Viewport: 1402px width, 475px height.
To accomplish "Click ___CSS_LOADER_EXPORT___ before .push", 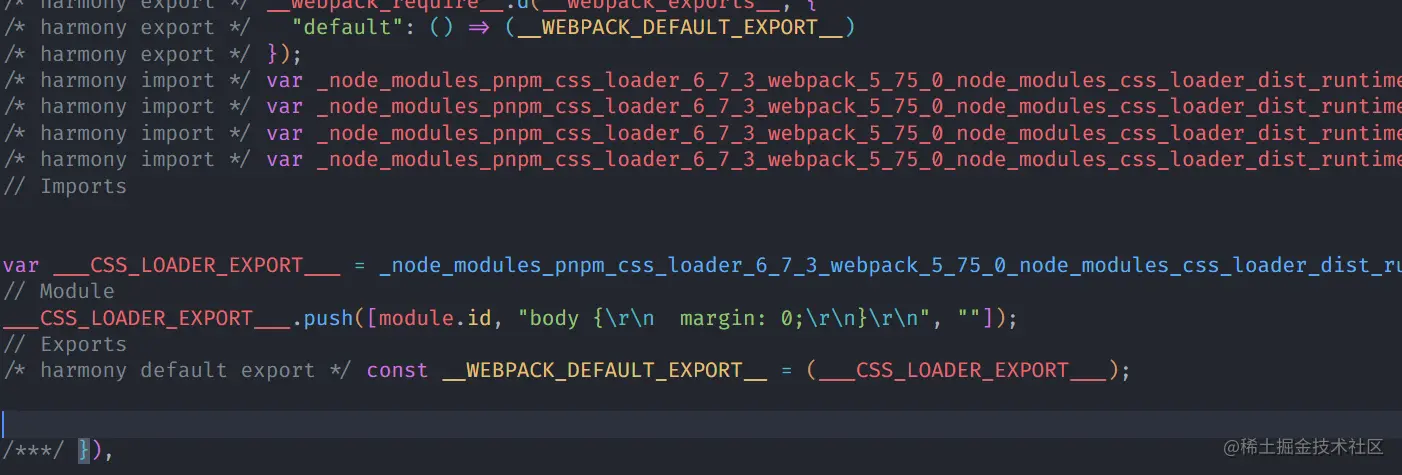I will pyautogui.click(x=146, y=318).
